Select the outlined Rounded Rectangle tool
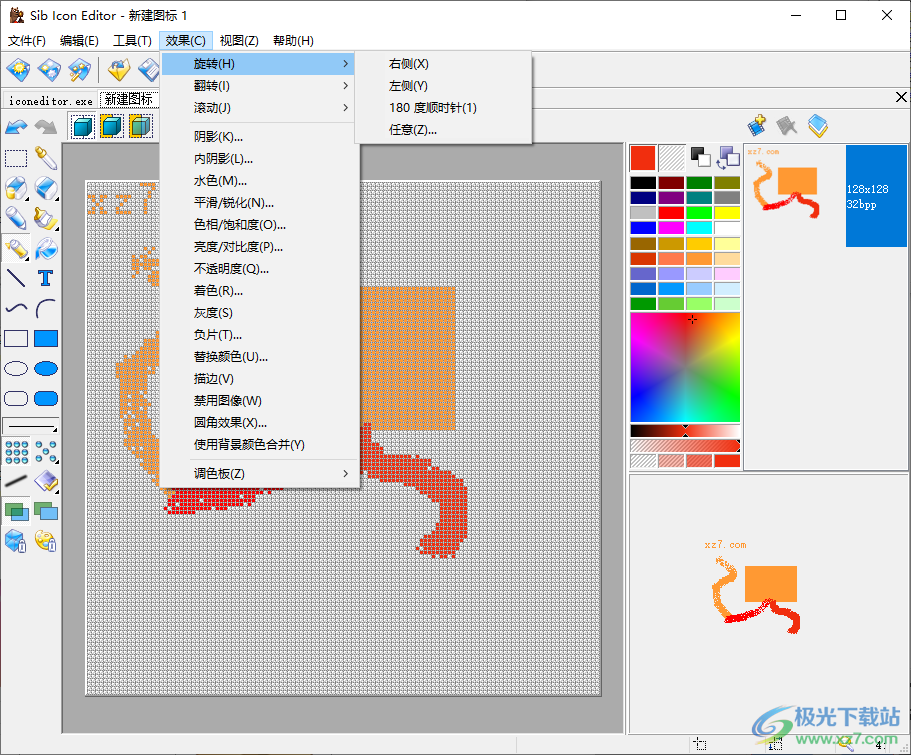Viewport: 911px width, 755px height. click(16, 398)
